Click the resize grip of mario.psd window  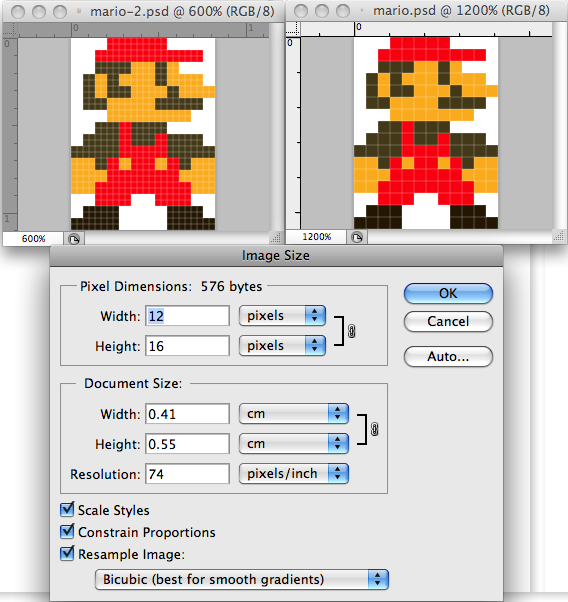point(558,236)
